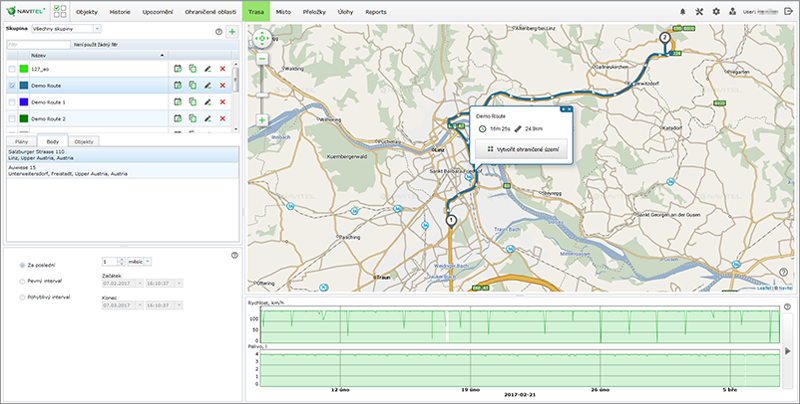Open the settings gear icon
The image size is (800, 404).
715,11
